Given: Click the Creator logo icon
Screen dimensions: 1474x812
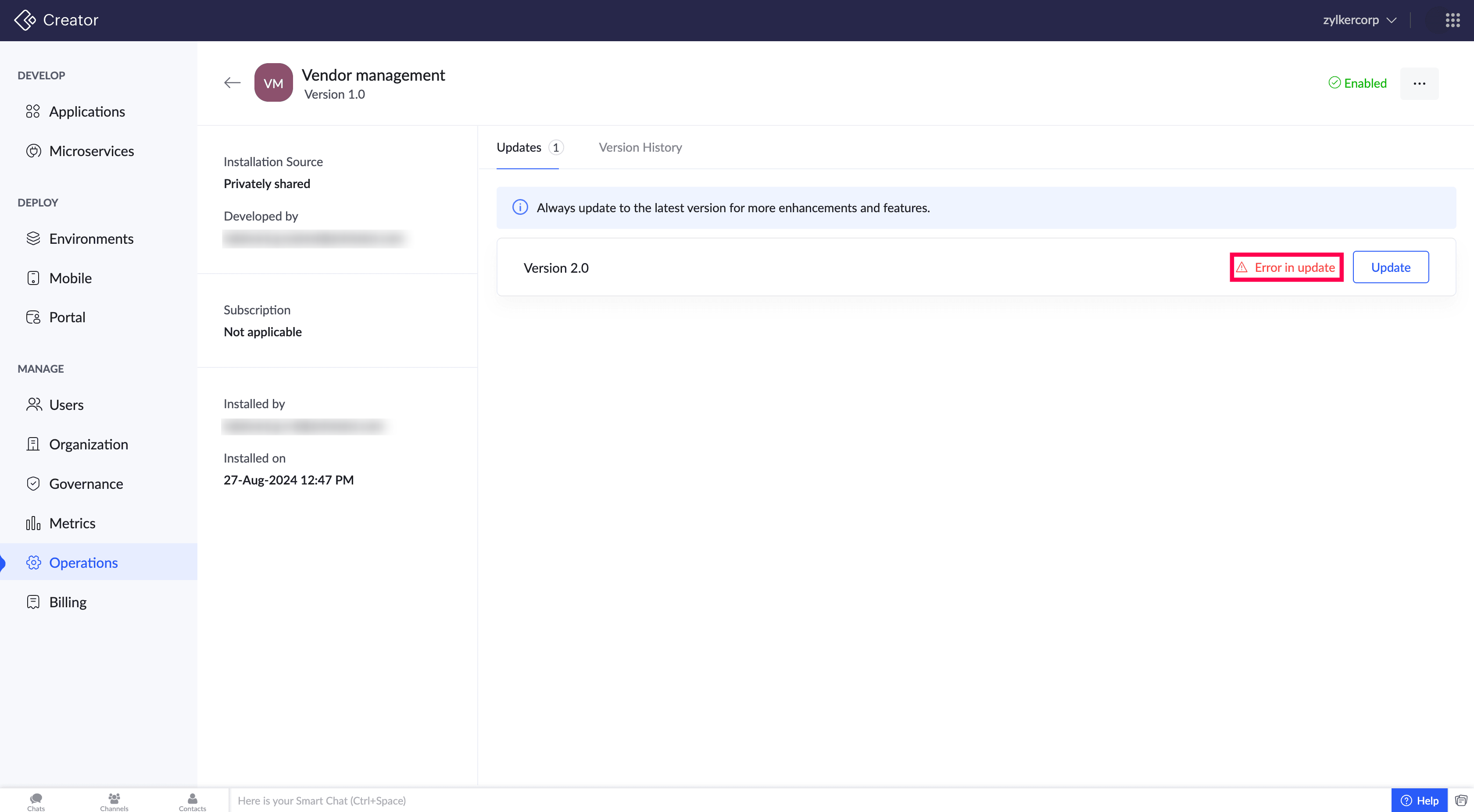Looking at the screenshot, I should click(25, 20).
